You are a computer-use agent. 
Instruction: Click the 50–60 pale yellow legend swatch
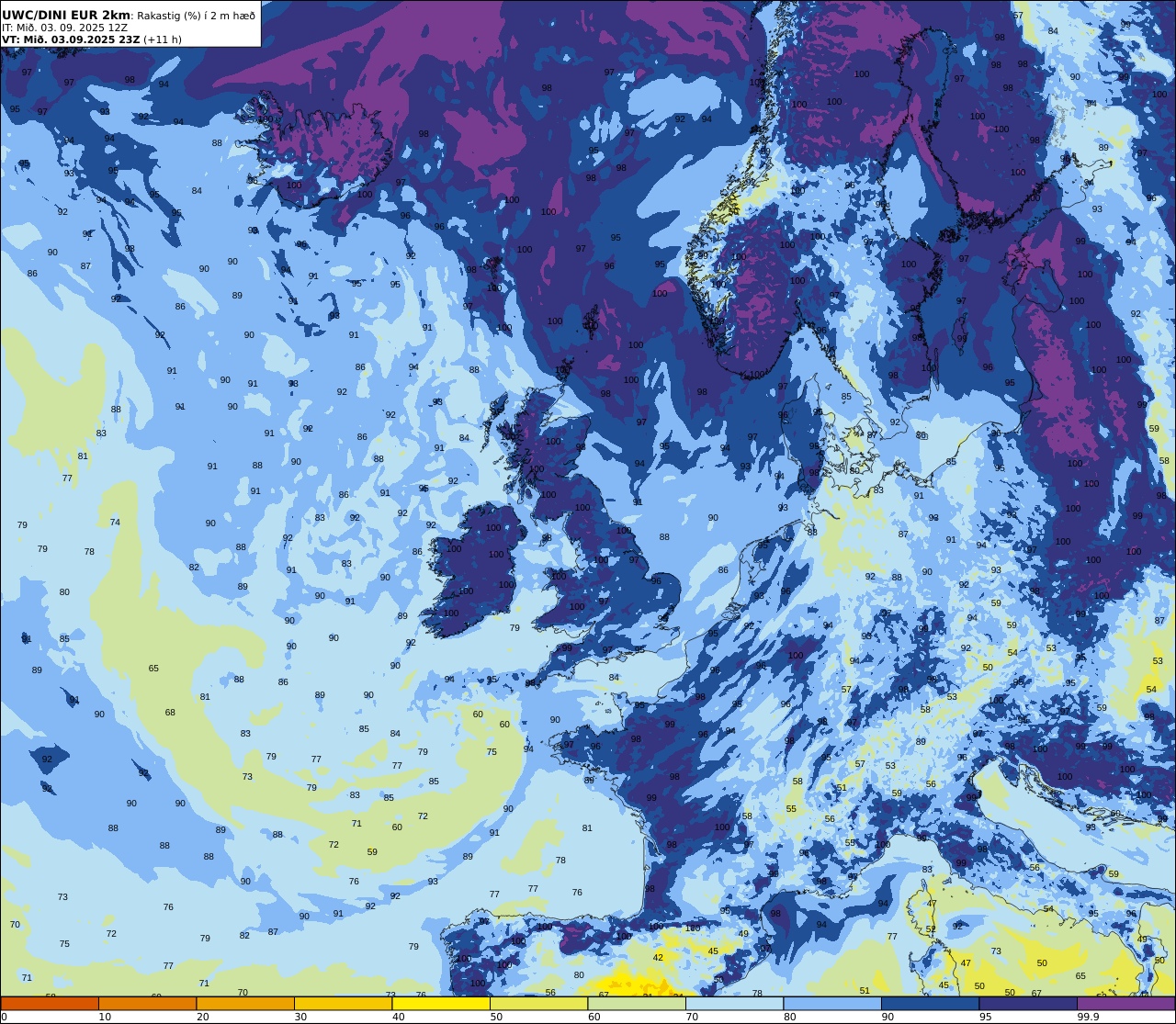click(x=538, y=1003)
